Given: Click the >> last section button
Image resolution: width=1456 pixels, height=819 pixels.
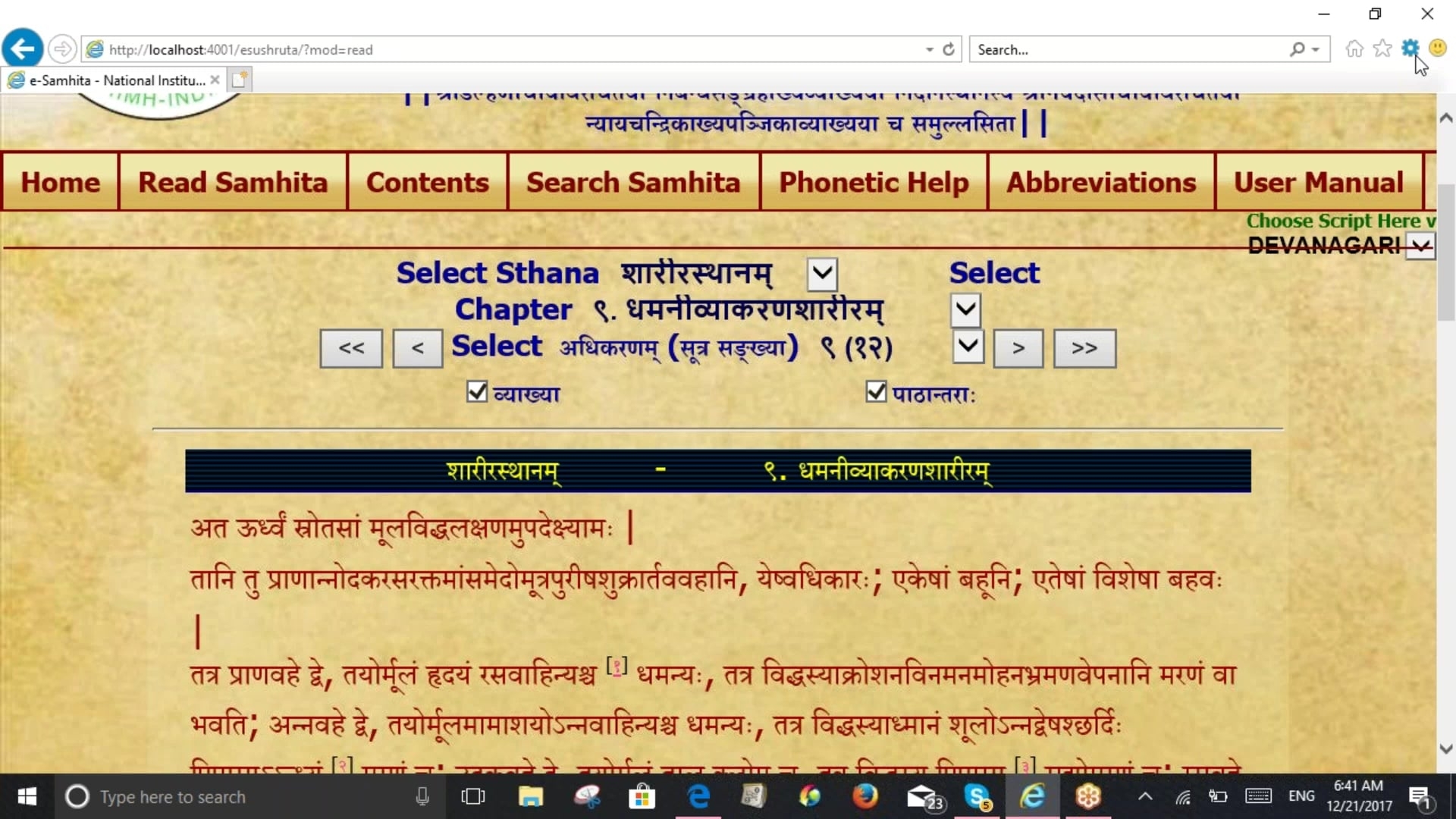Looking at the screenshot, I should [1084, 348].
